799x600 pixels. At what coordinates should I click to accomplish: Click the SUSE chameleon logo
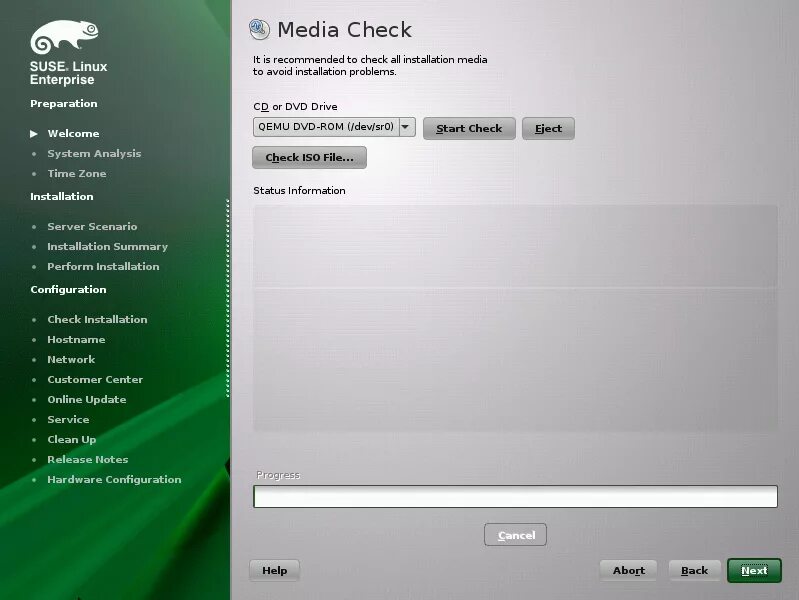[x=64, y=37]
